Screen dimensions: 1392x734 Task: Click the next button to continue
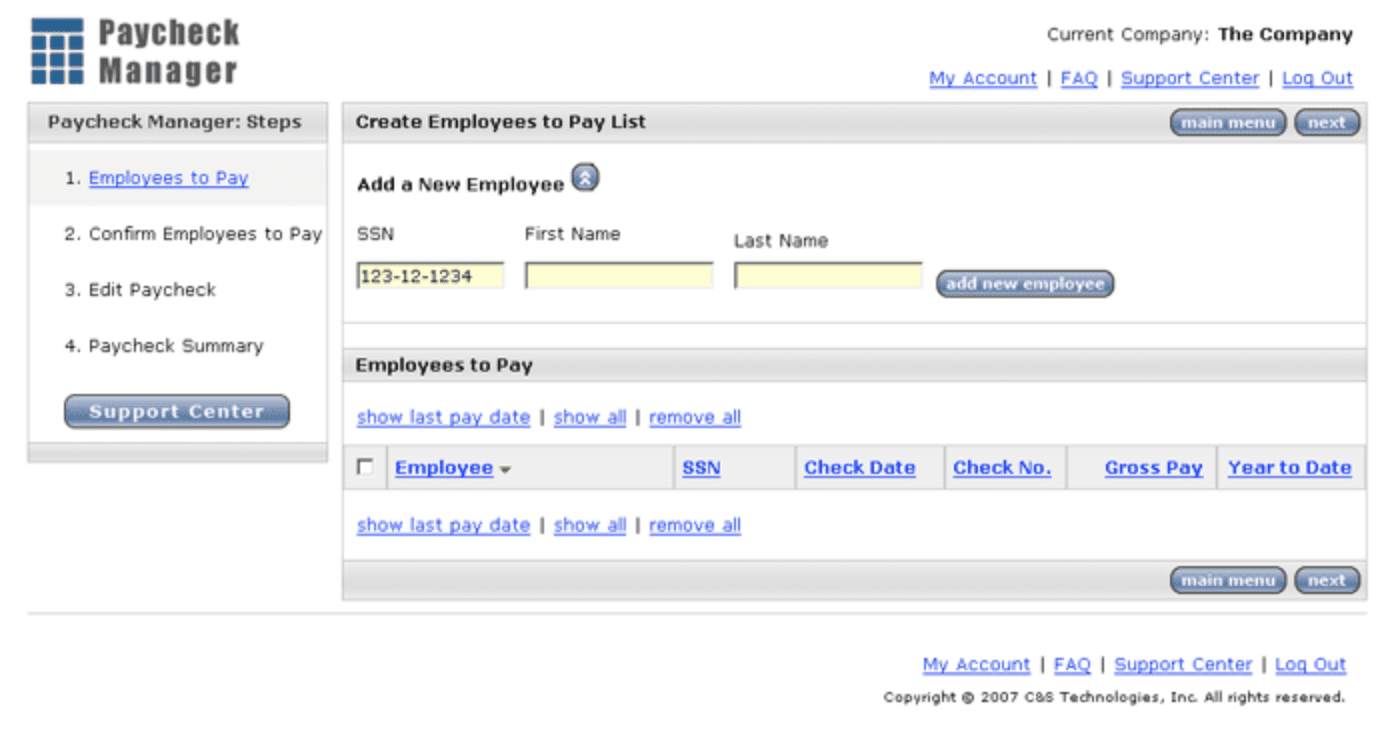pos(1326,122)
